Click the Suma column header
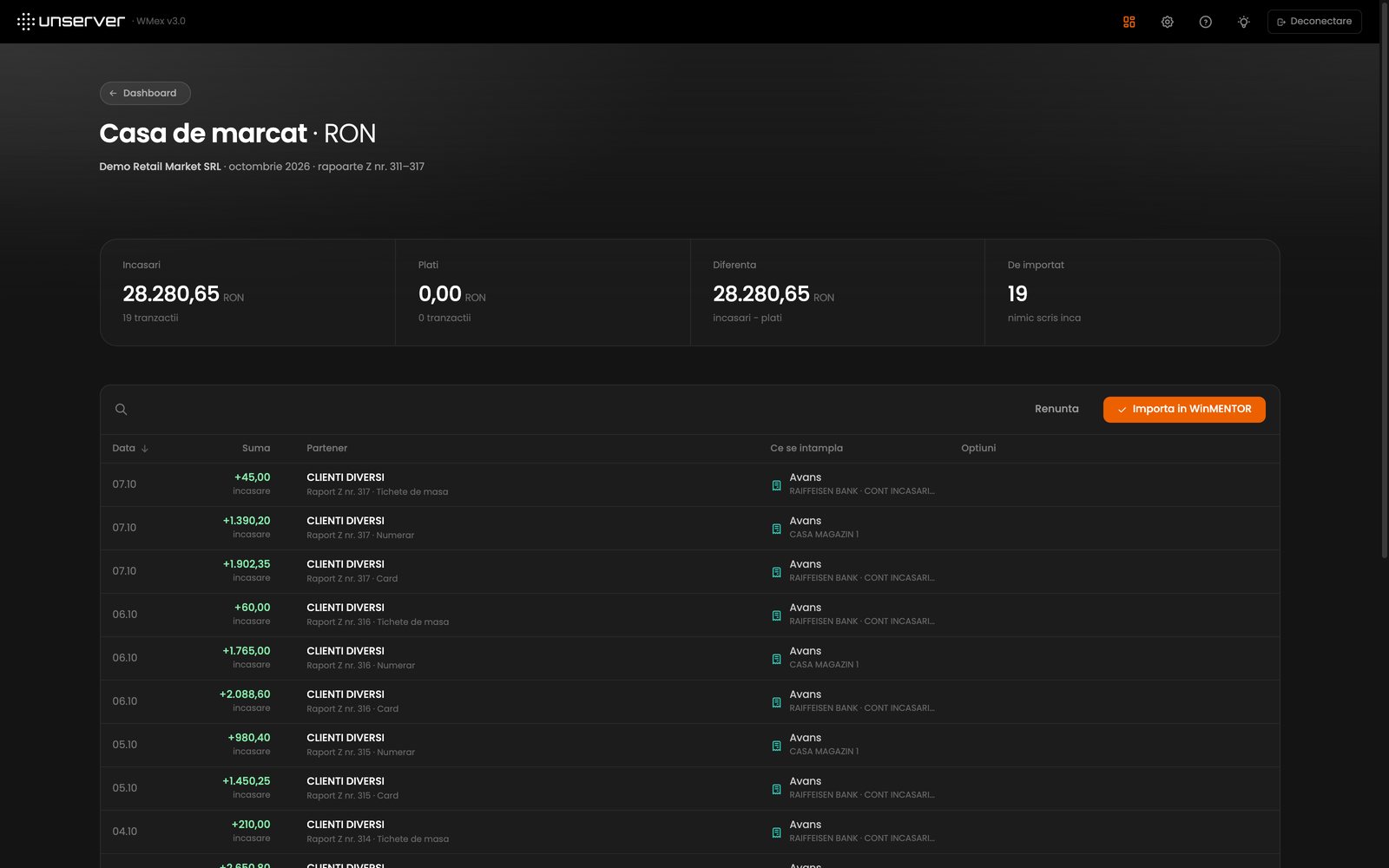Image resolution: width=1389 pixels, height=868 pixels. click(256, 448)
